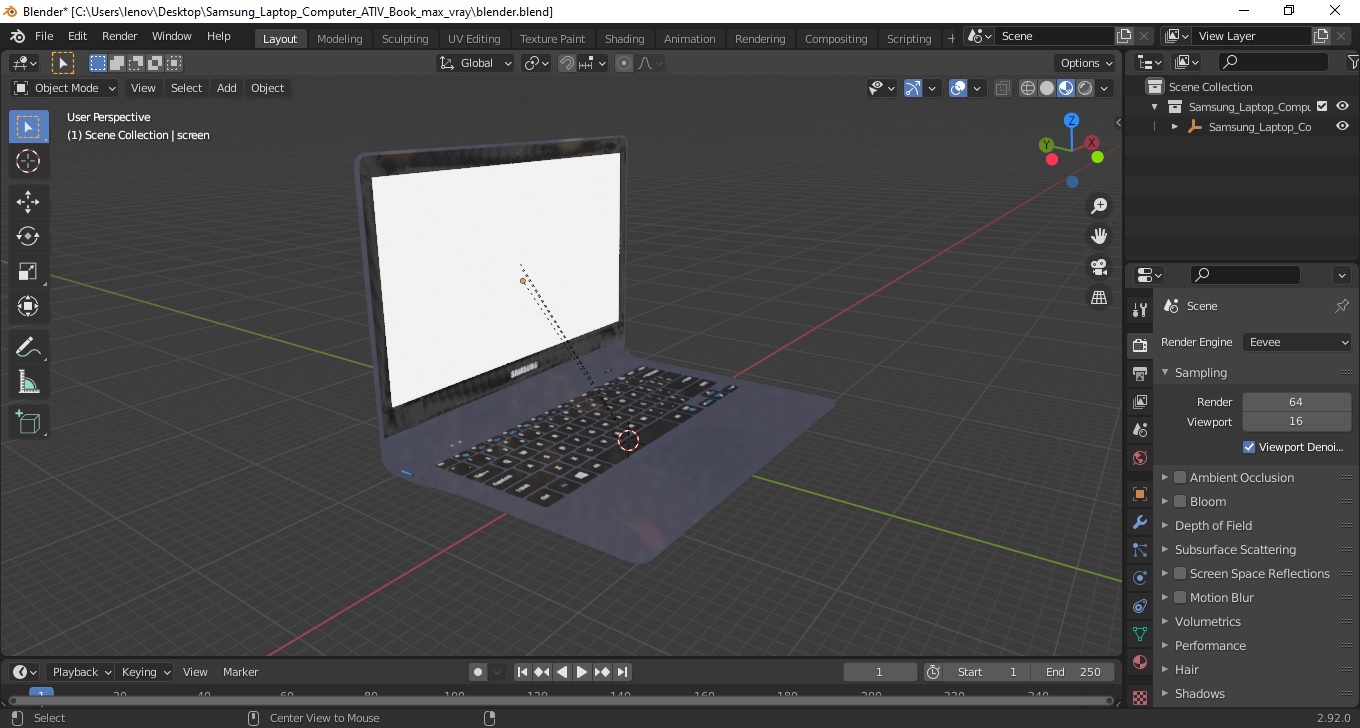Screen dimensions: 1360x728
Task: Hide Samsung_Laptop_Co object with eye icon
Action: pyautogui.click(x=1343, y=127)
